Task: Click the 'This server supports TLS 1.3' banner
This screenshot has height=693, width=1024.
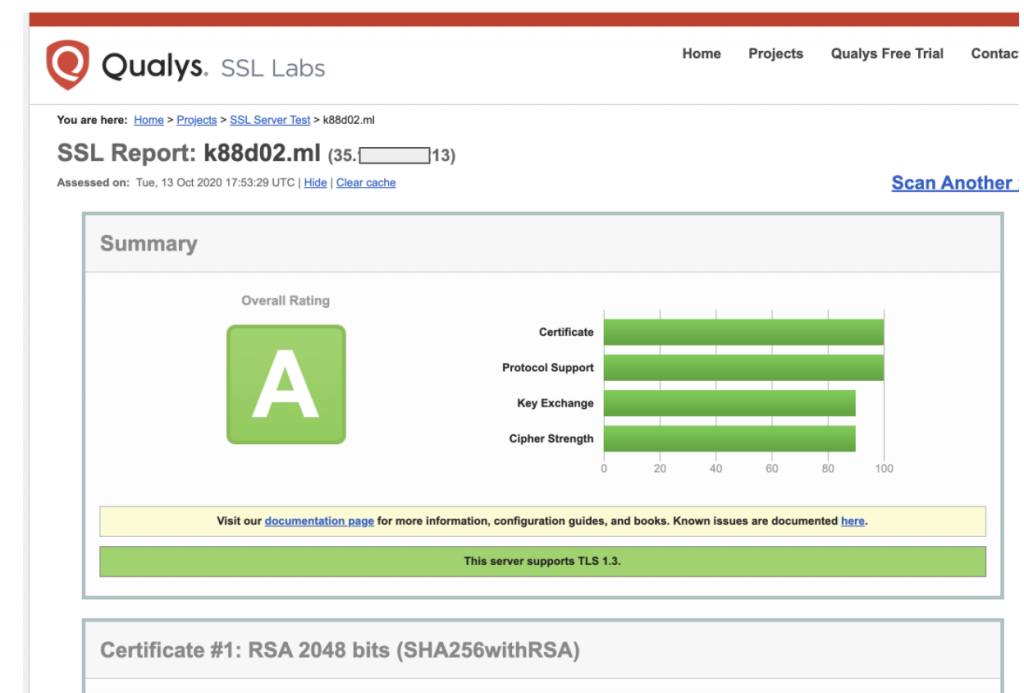Action: pyautogui.click(x=543, y=562)
